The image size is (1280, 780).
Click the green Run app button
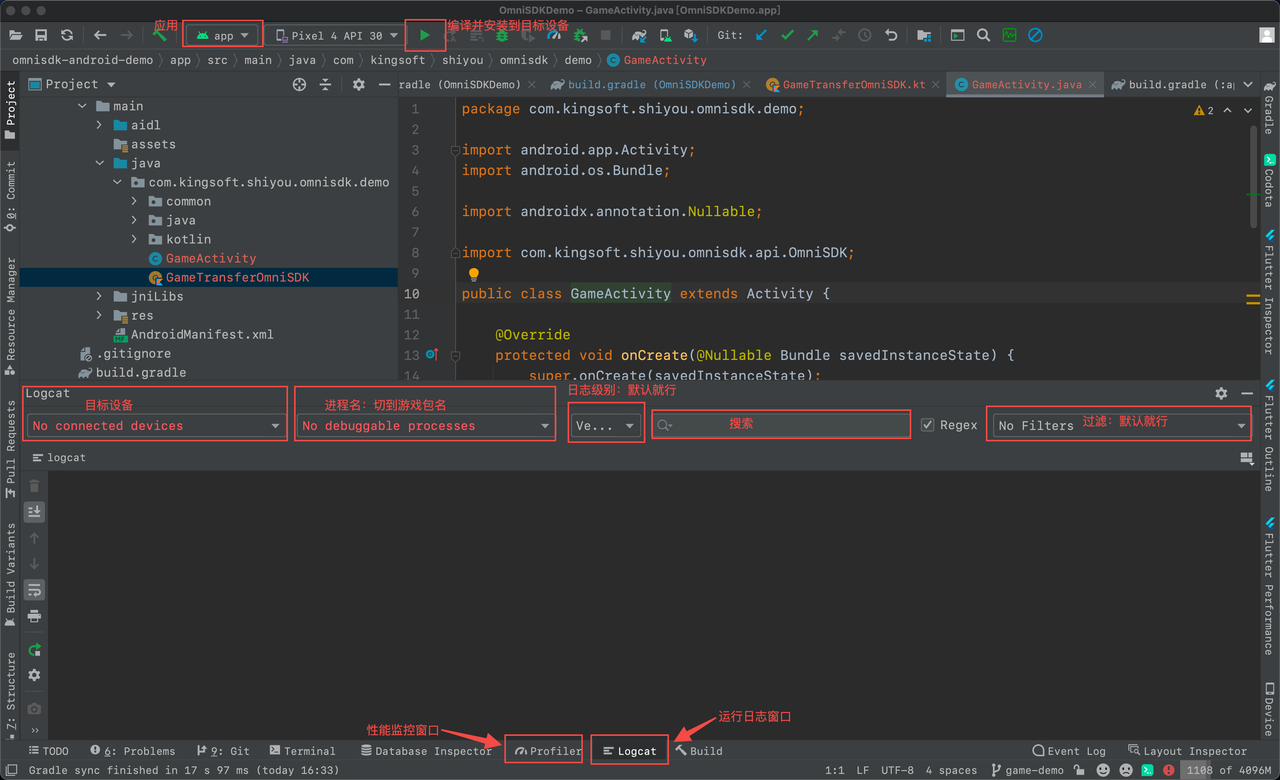pos(425,35)
